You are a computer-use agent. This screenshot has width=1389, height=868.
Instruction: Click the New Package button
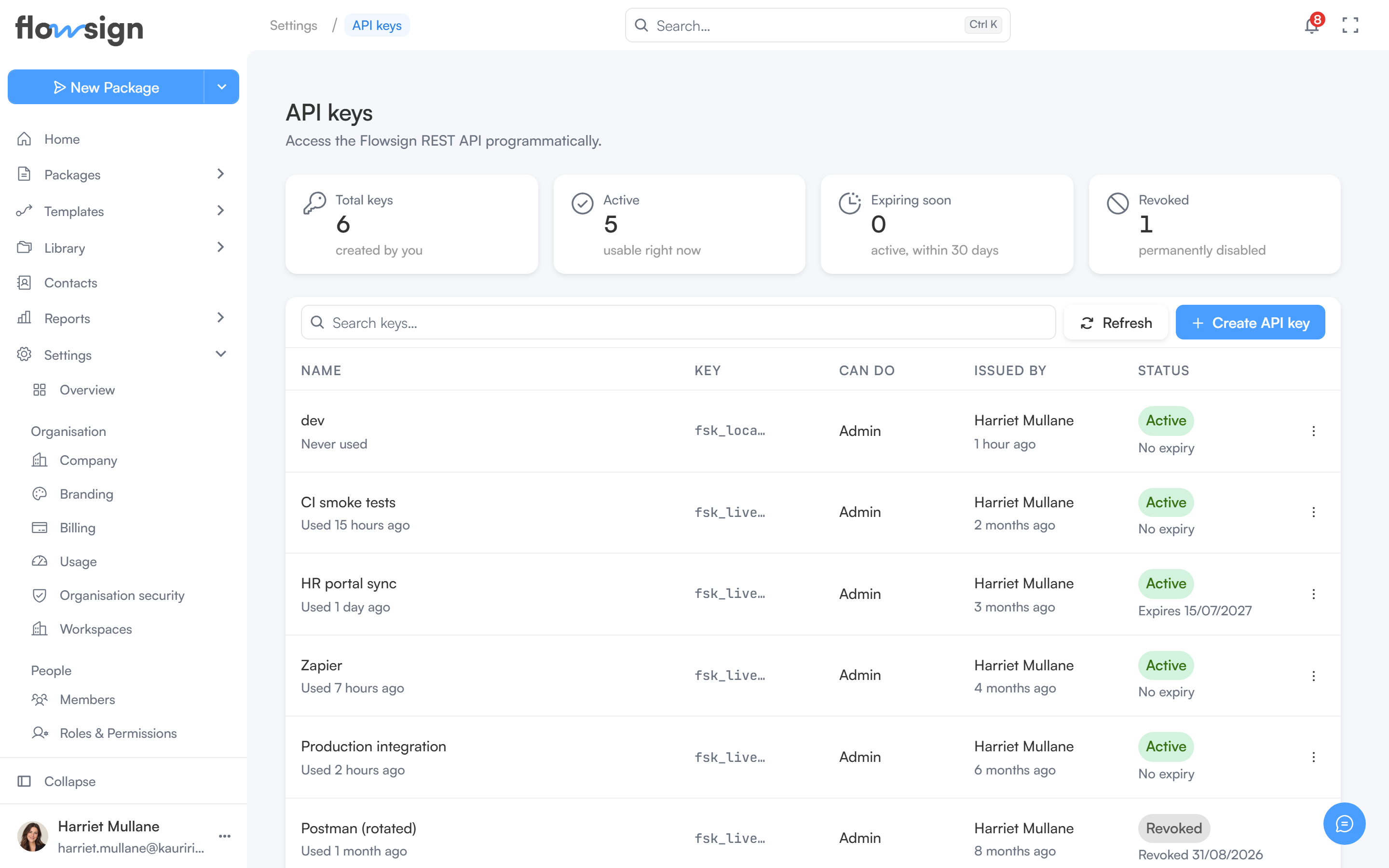click(x=106, y=87)
